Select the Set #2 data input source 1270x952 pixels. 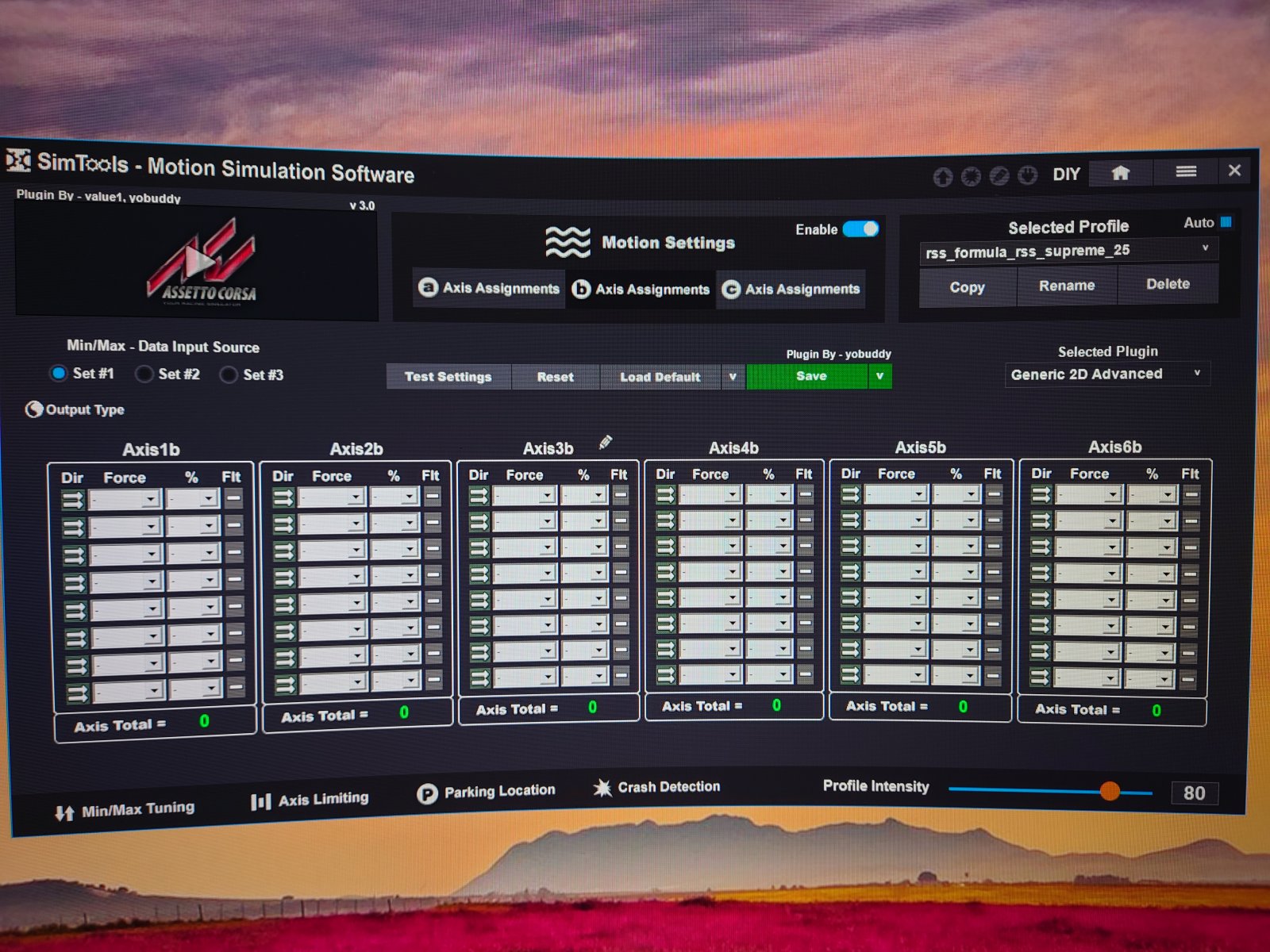tap(144, 374)
